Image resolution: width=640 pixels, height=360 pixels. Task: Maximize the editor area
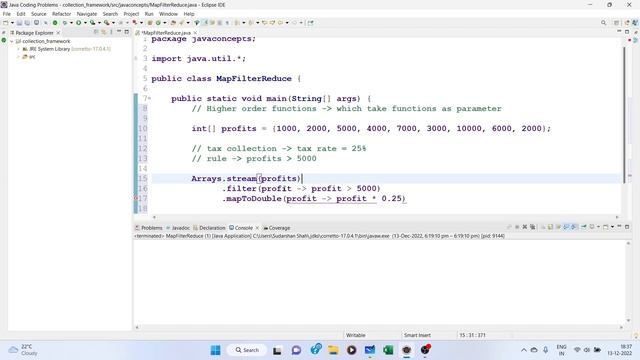click(627, 32)
